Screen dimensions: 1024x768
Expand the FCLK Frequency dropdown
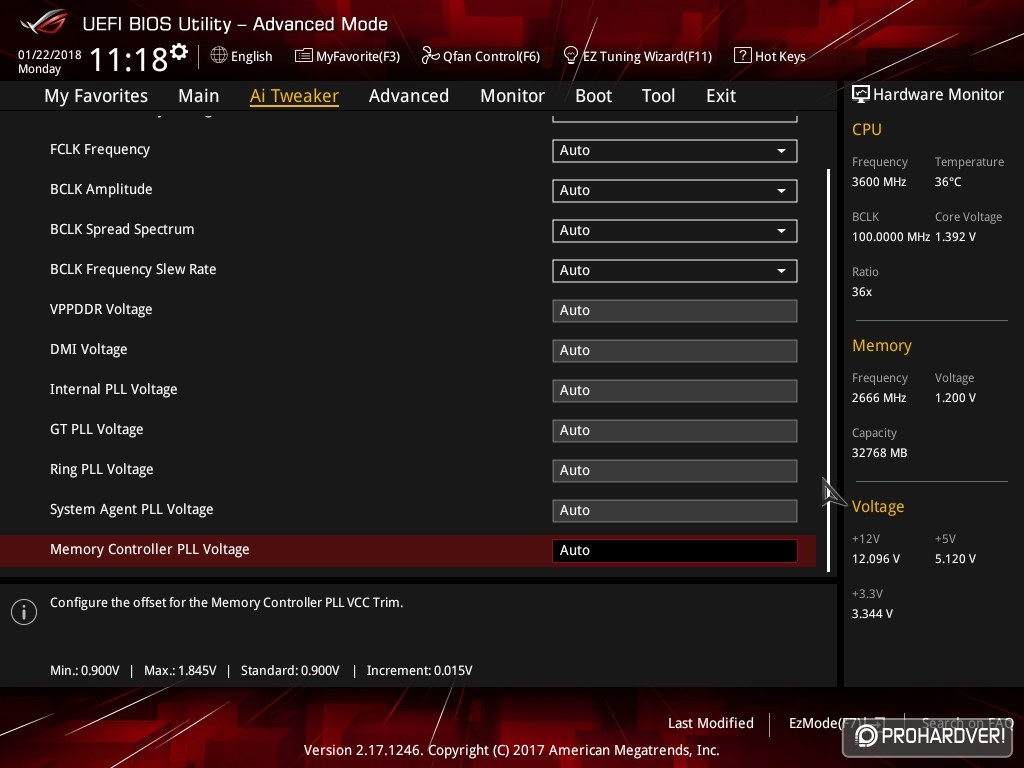coord(675,151)
